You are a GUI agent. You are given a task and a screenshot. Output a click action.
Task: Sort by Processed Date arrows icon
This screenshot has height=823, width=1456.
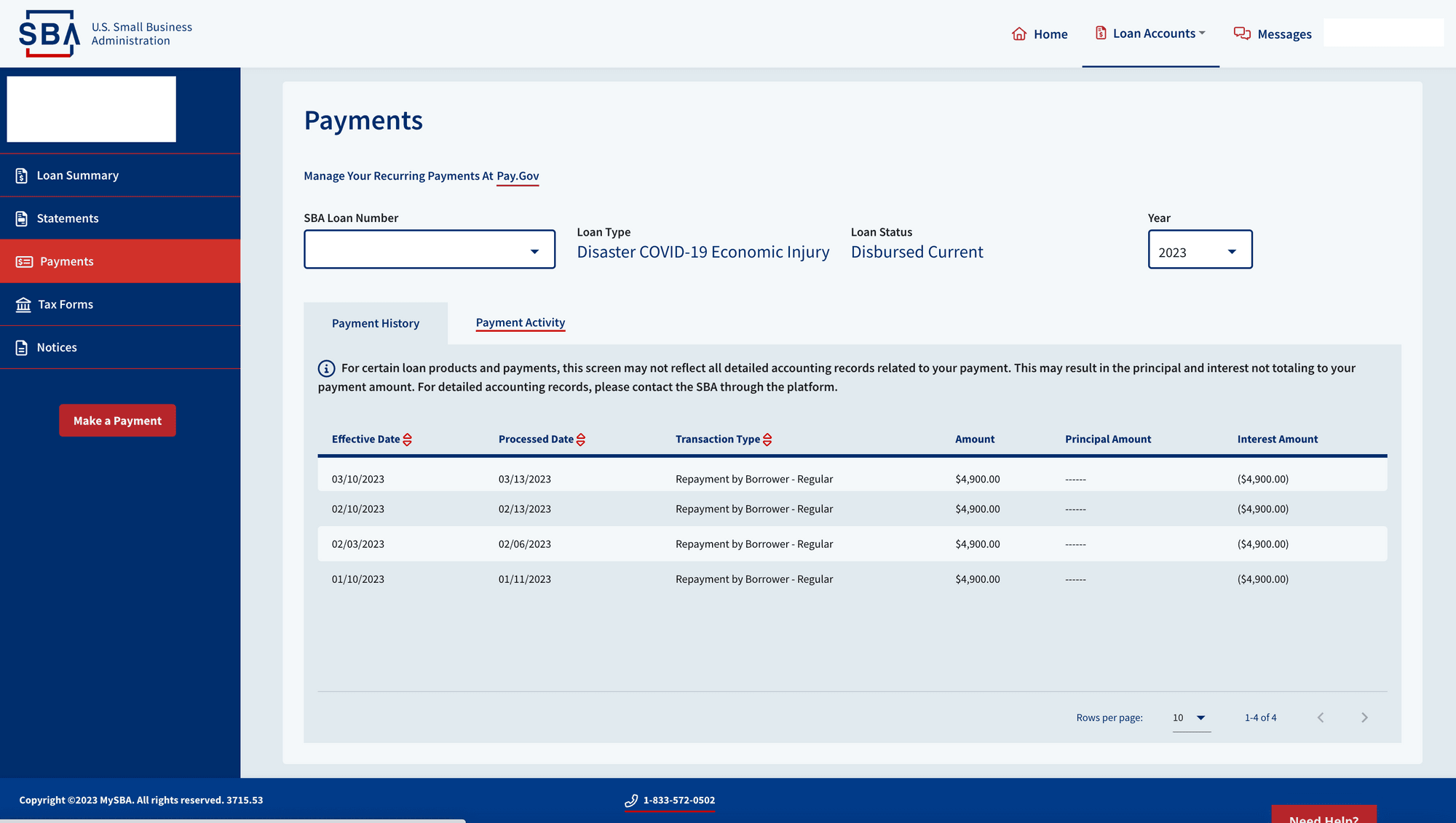[x=581, y=440]
